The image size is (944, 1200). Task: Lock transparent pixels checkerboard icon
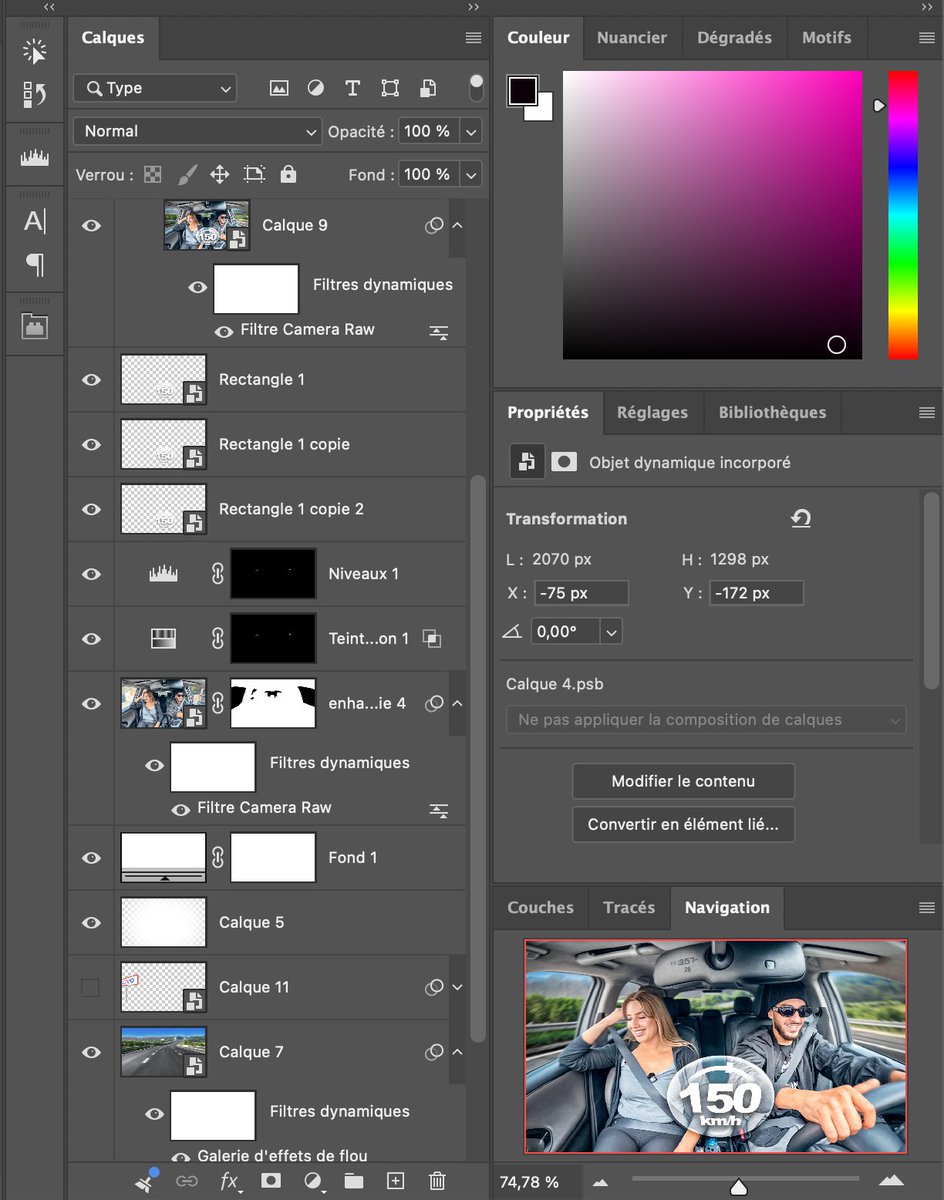152,175
